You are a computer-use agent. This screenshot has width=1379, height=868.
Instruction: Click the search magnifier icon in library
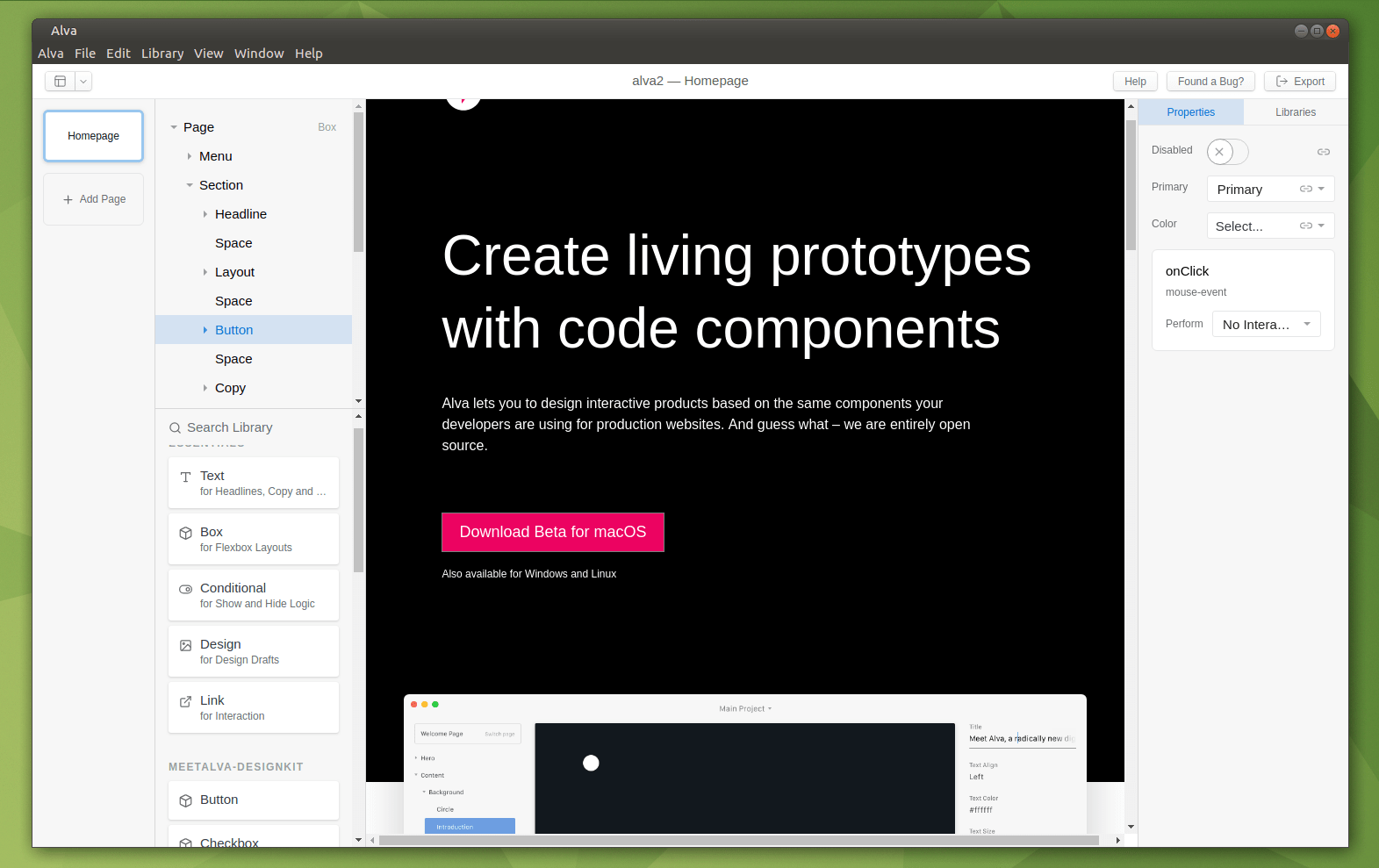[176, 428]
